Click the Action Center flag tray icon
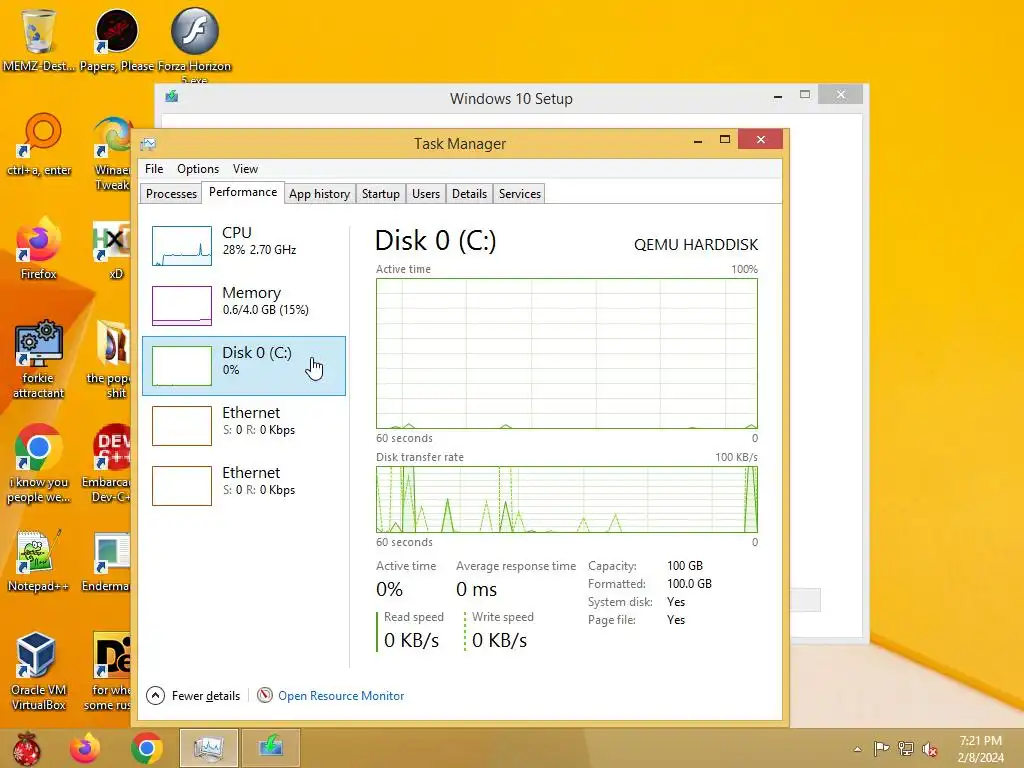1024x768 pixels. click(x=882, y=748)
